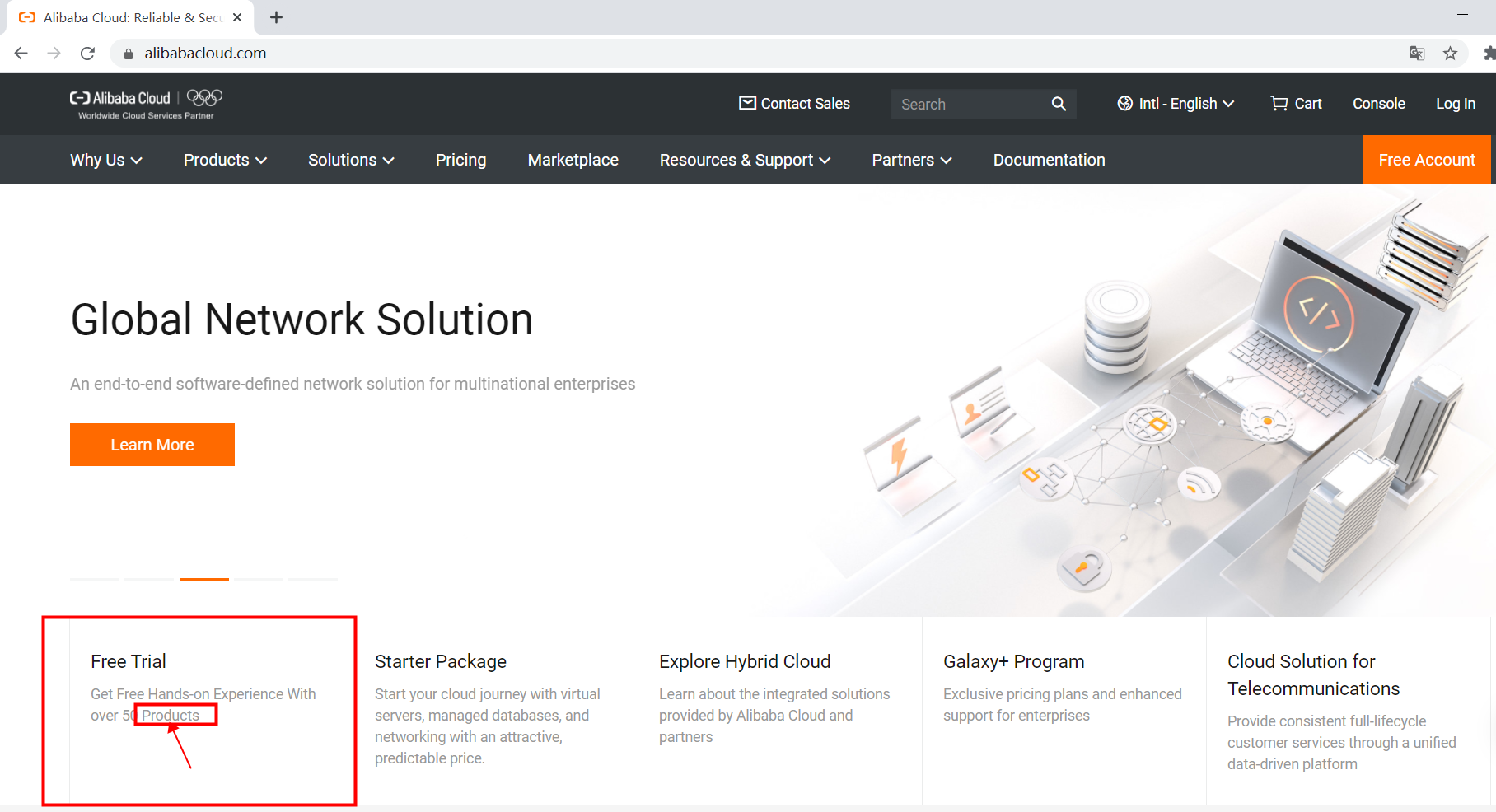Click the shopping cart icon
This screenshot has height=812, width=1496.
tap(1279, 103)
